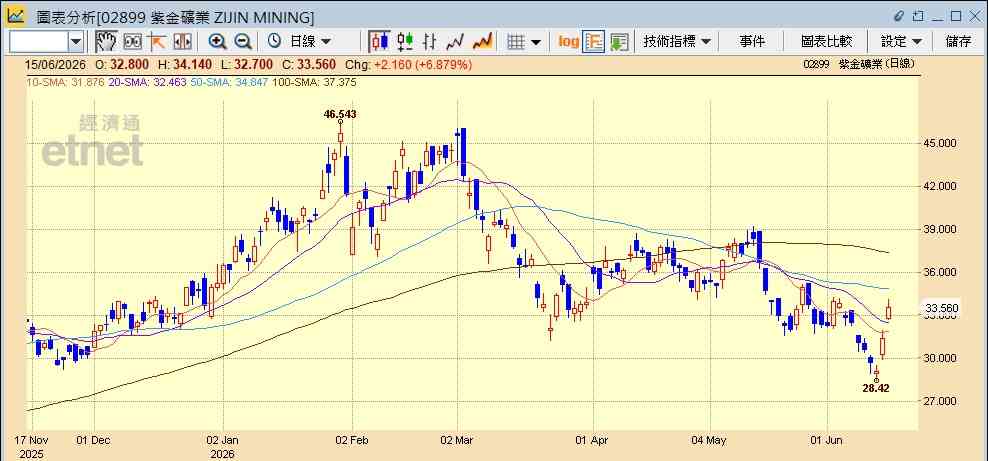Switch to red-blue candlestick chart type

coord(379,42)
